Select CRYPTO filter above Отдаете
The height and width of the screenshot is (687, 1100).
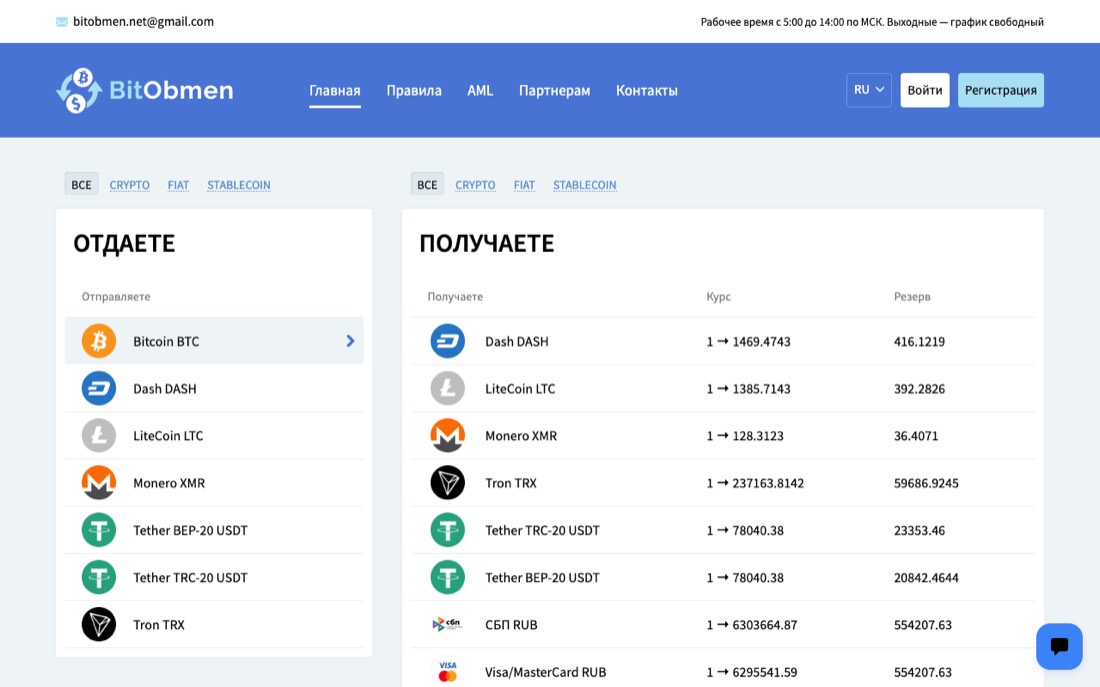click(130, 185)
